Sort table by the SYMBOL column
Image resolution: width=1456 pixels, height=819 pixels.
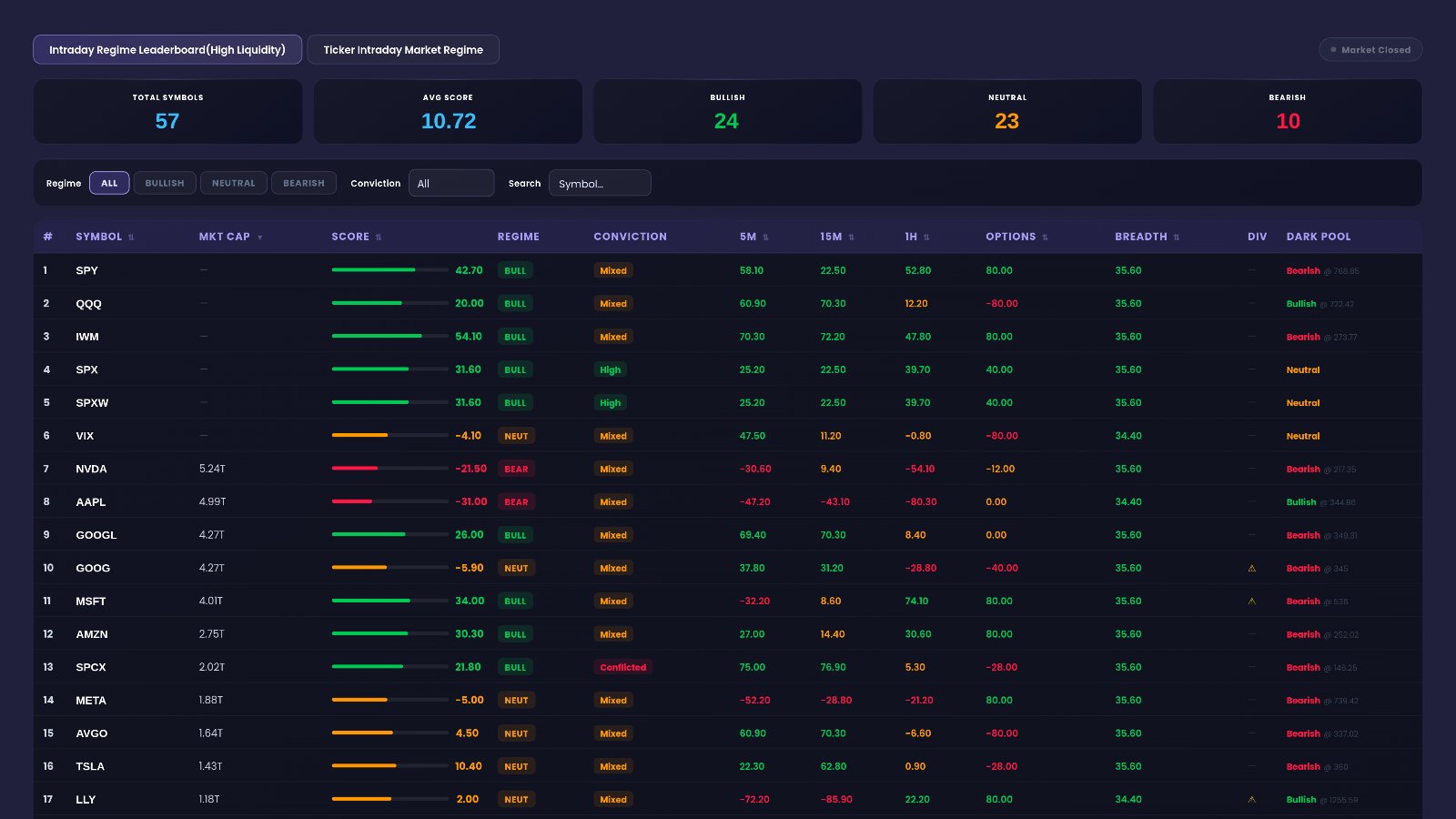[105, 237]
